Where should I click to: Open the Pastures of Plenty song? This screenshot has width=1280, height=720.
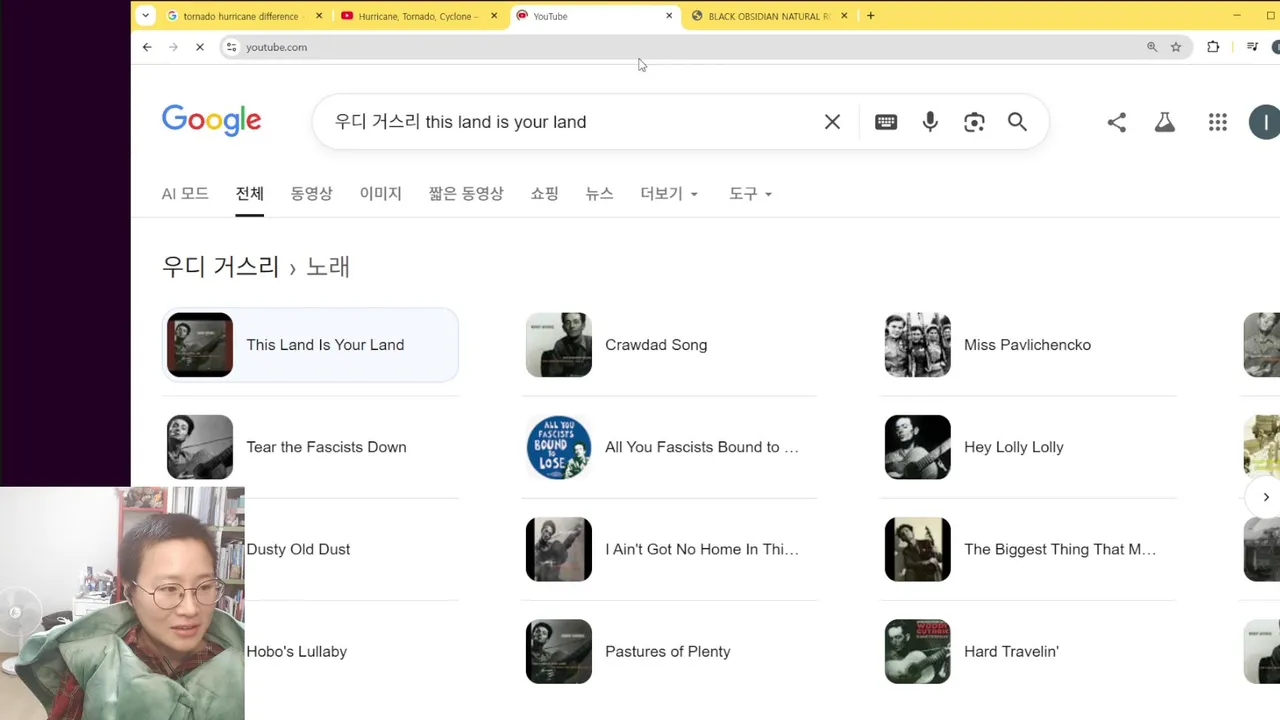[x=669, y=651]
